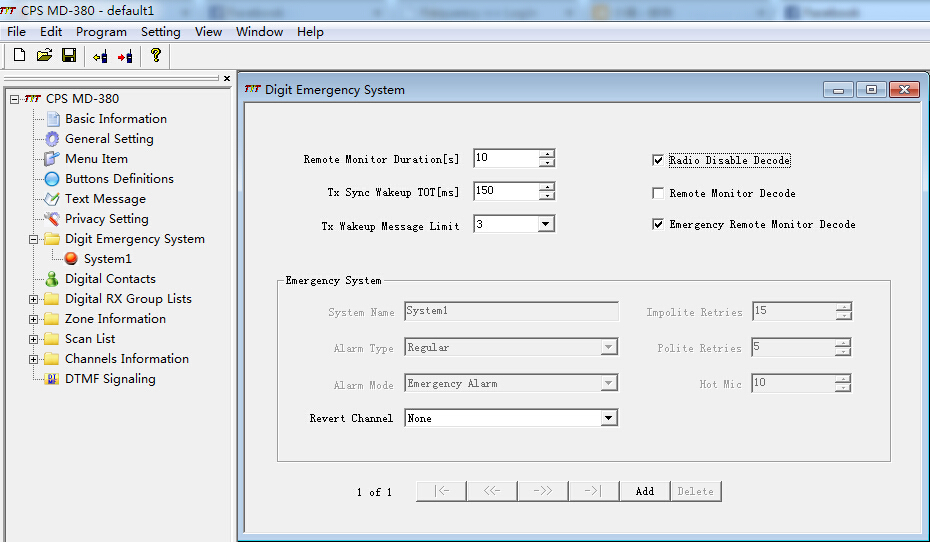Open the Window menu
Viewport: 930px width, 542px height.
pos(259,32)
